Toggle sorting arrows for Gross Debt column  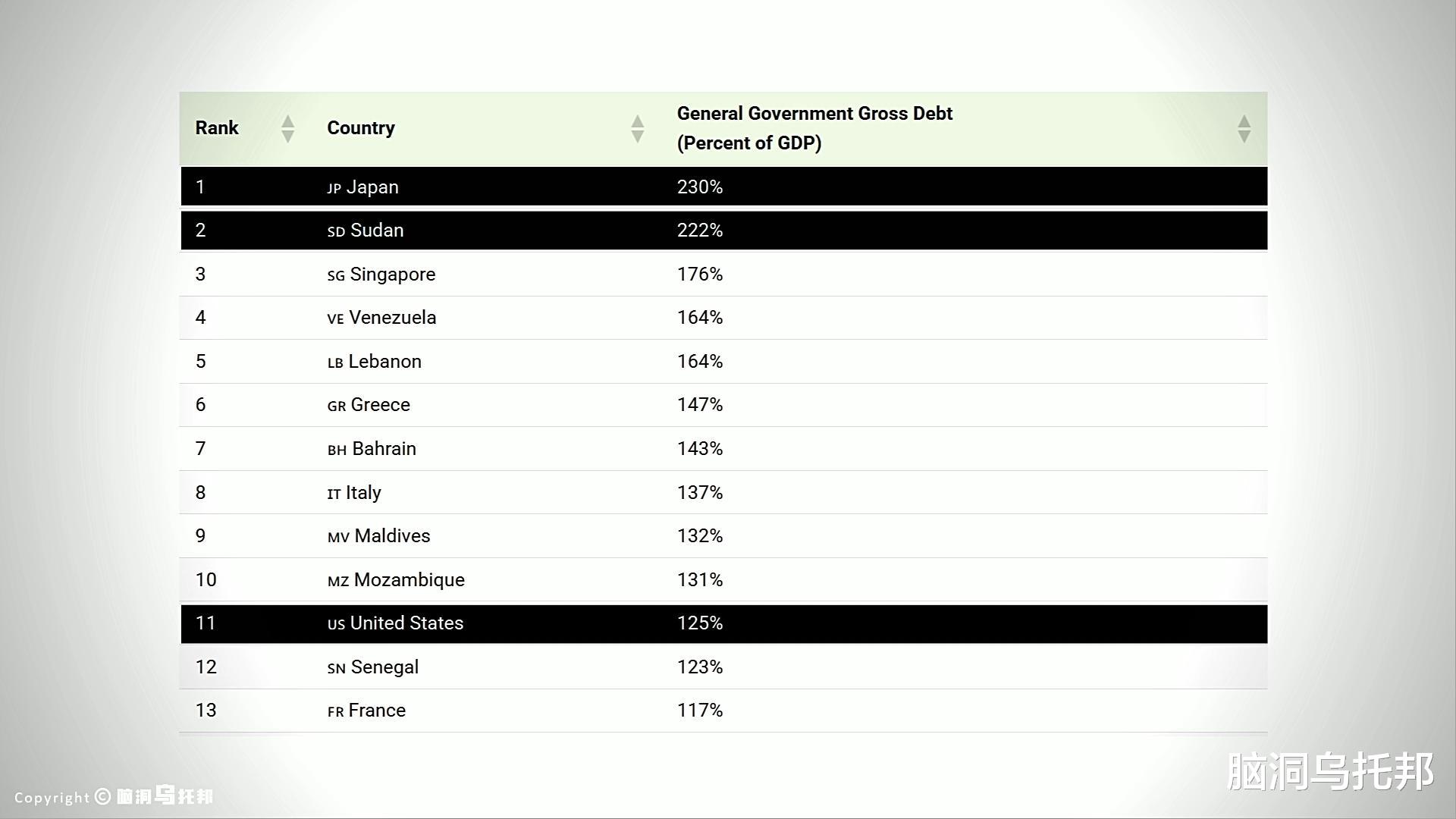(1244, 129)
